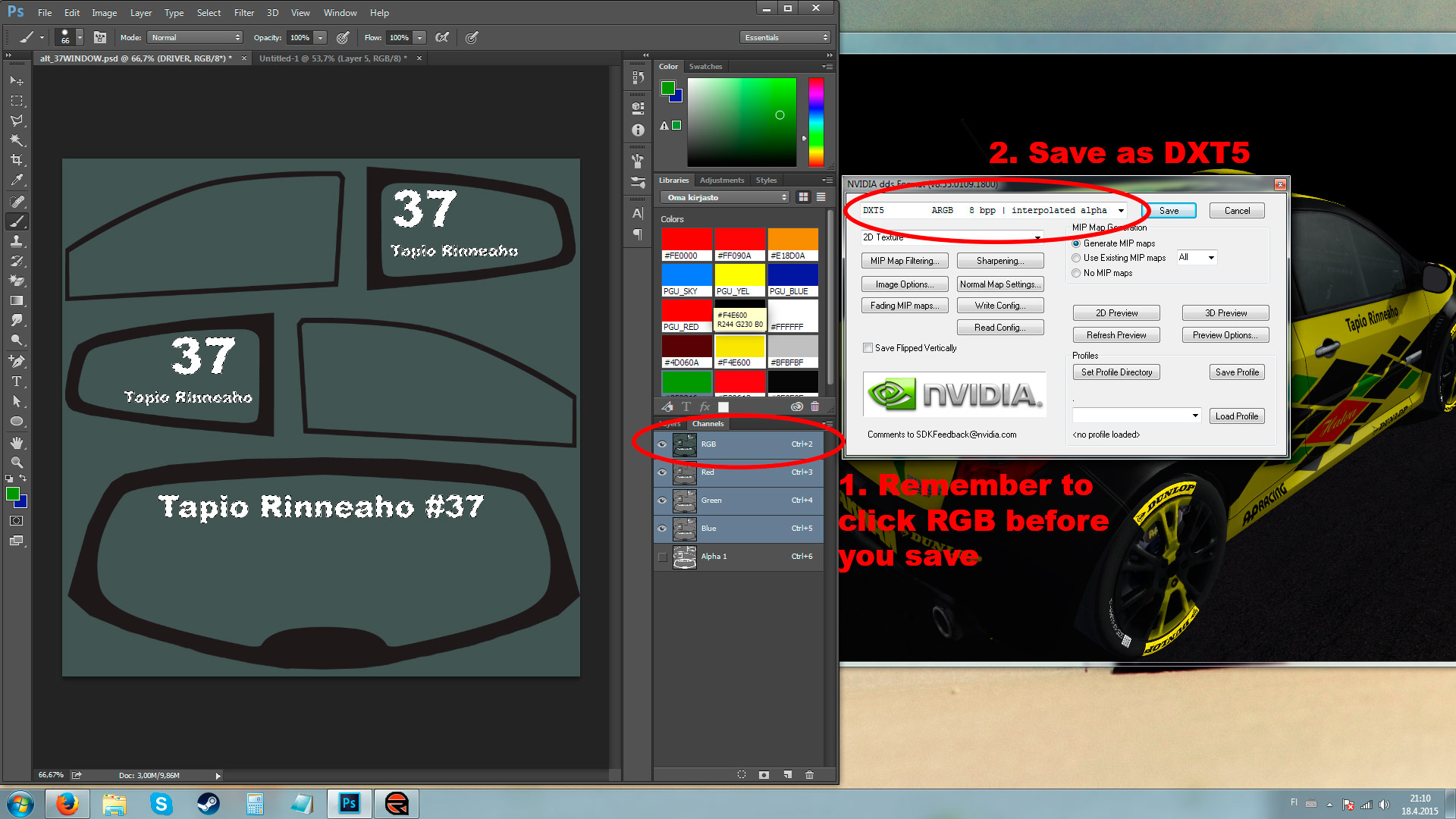Select the Ellipse shape tool
The image size is (1456, 819).
[17, 422]
